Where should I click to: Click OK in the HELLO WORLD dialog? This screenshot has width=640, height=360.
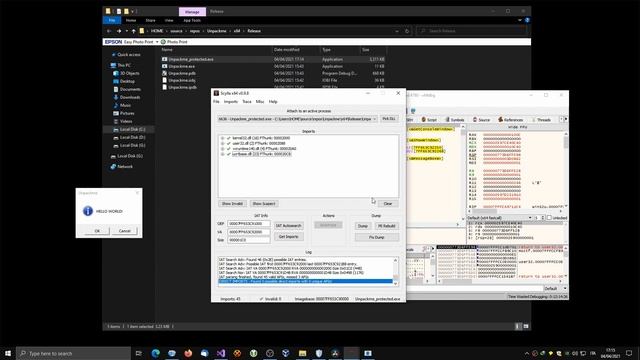(97, 231)
